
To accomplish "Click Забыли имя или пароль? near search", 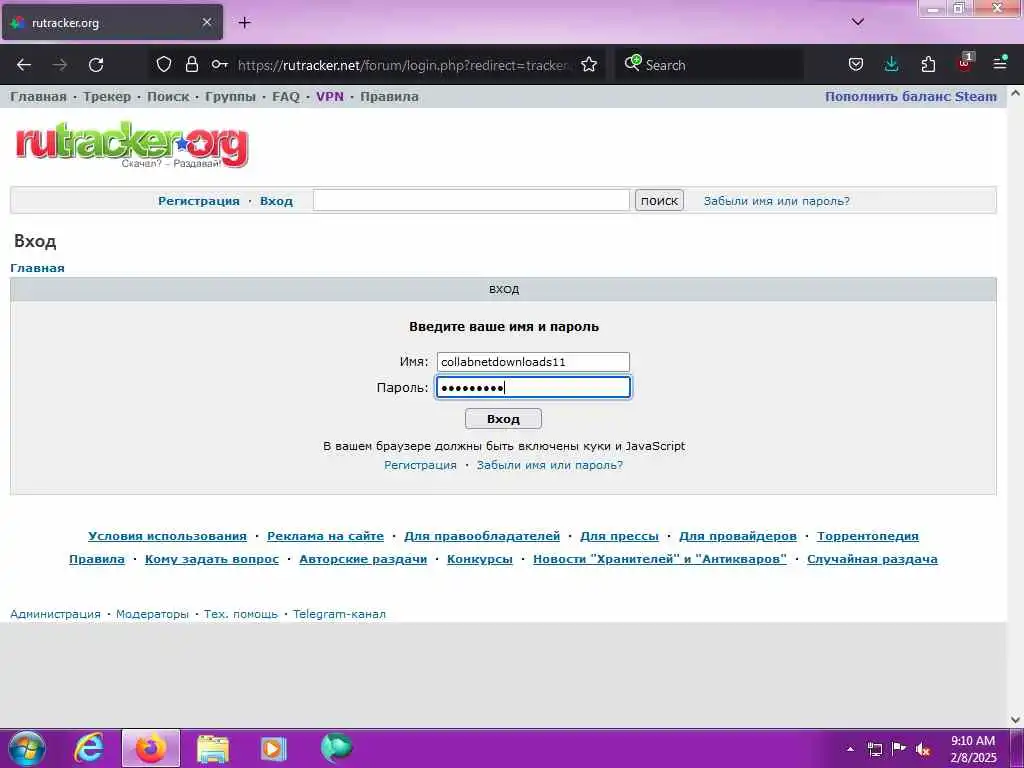I will [x=776, y=201].
